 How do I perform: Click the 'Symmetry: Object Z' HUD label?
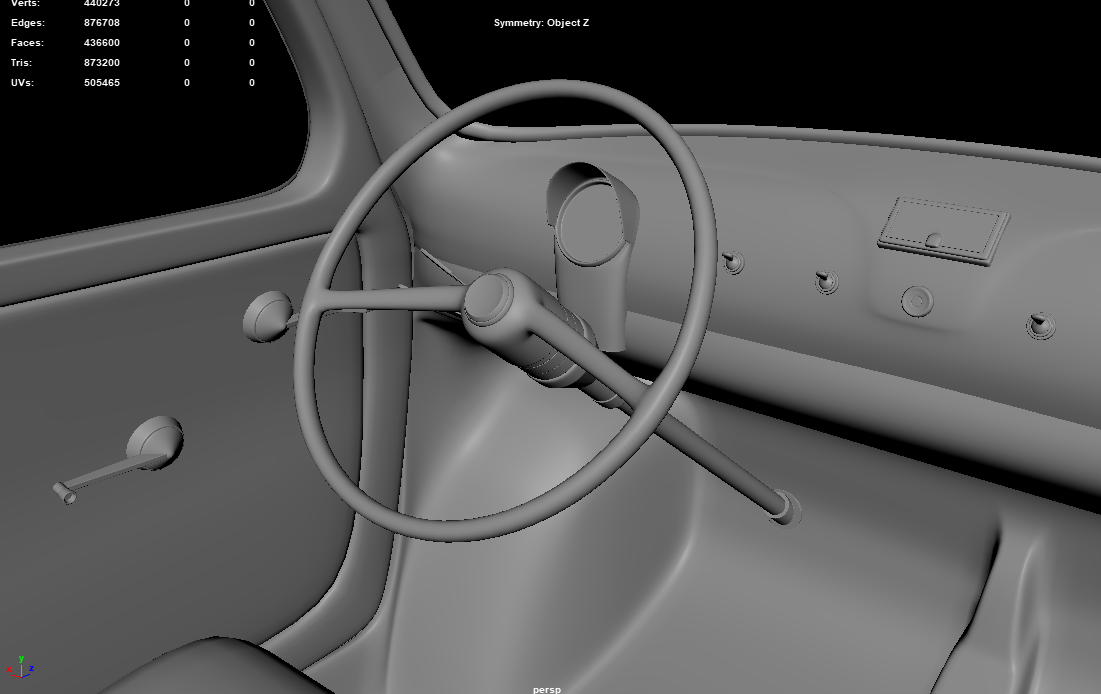click(541, 22)
